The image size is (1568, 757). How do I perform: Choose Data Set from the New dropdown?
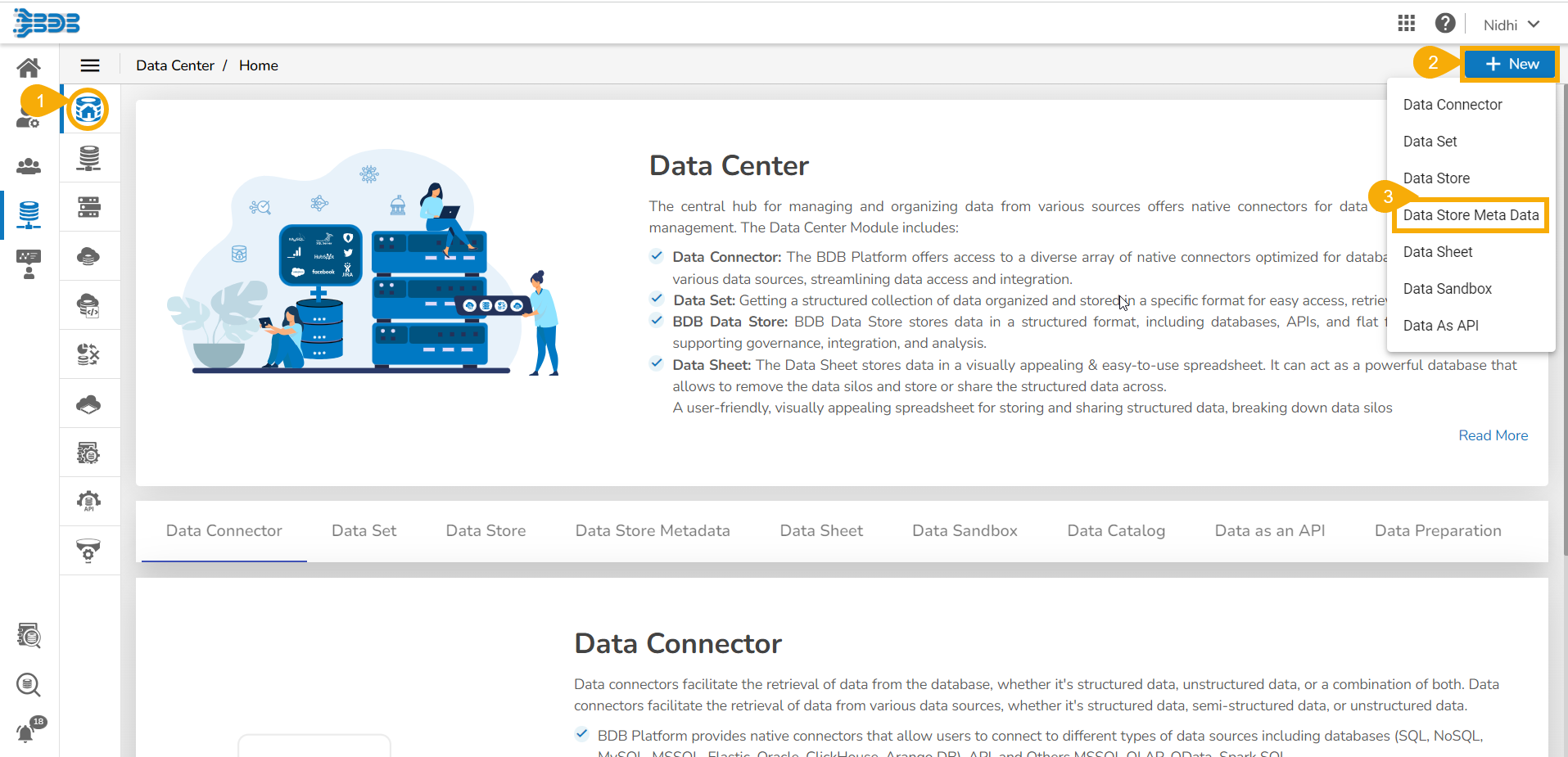tap(1430, 142)
